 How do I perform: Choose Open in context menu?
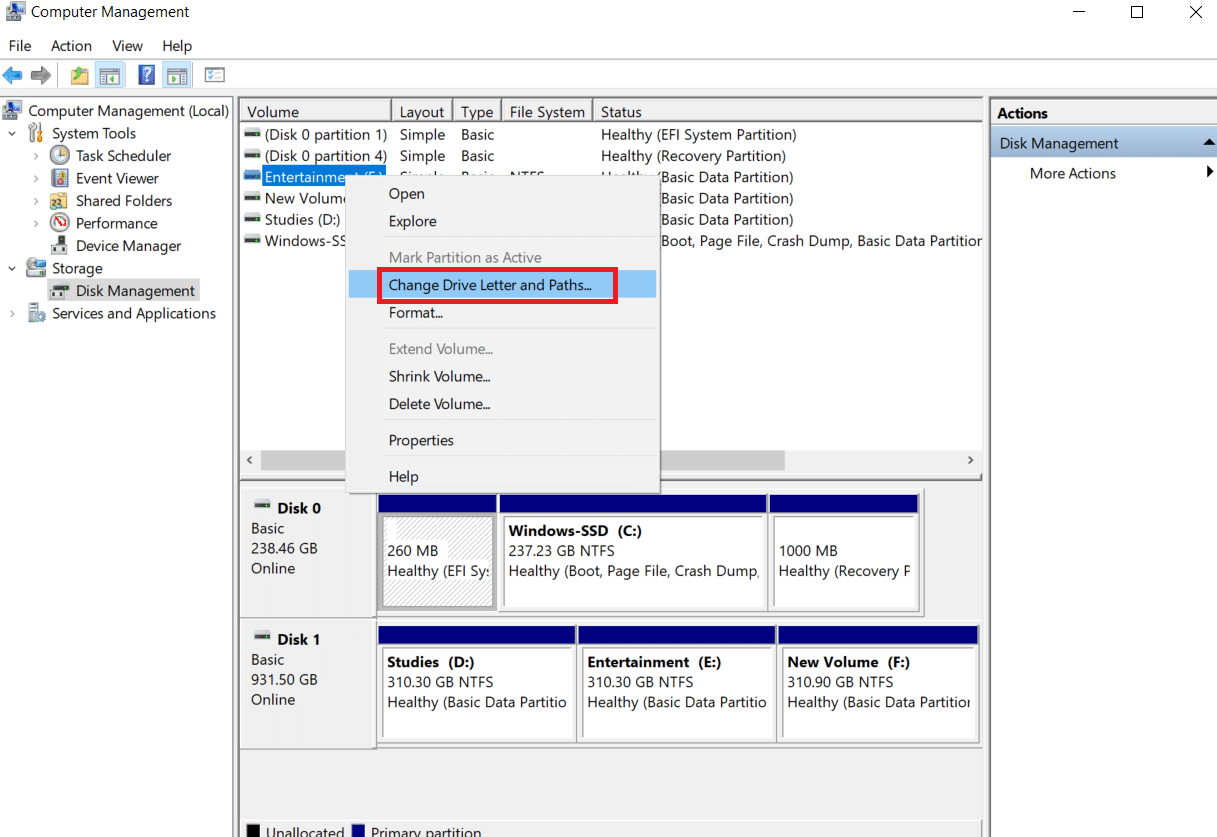point(502,194)
